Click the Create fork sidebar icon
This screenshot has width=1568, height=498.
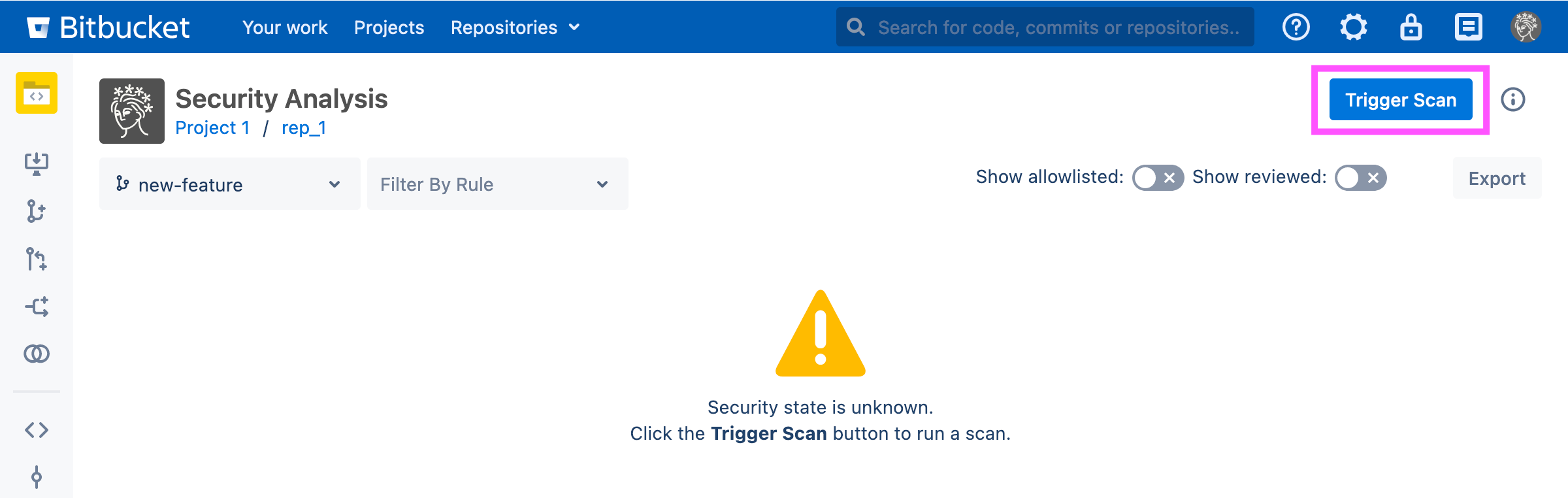[37, 307]
